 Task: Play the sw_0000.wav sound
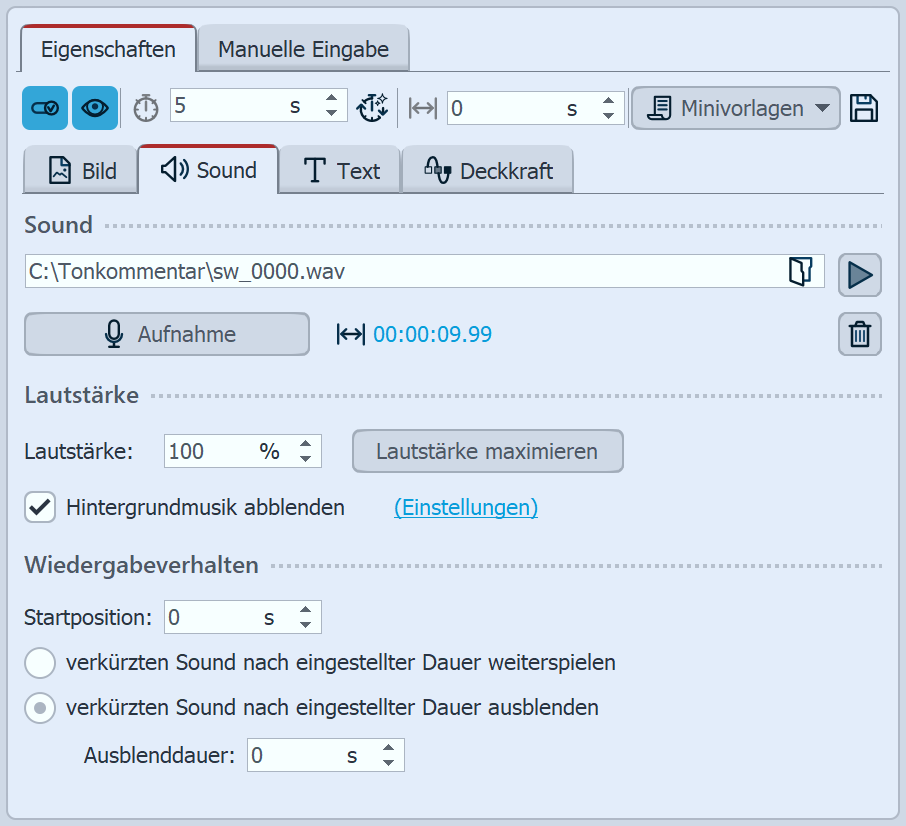pos(859,273)
